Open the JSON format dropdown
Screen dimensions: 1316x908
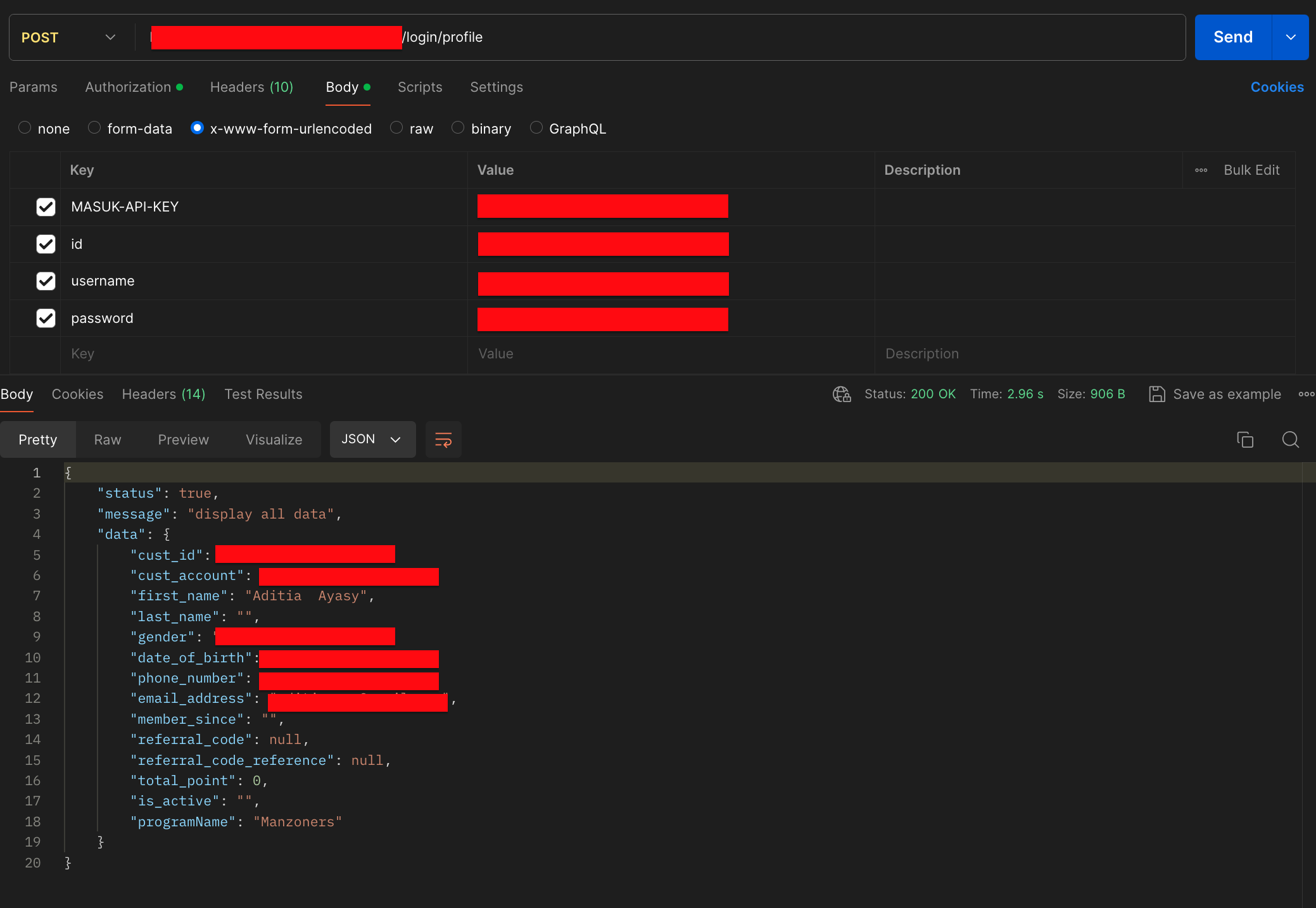[372, 439]
